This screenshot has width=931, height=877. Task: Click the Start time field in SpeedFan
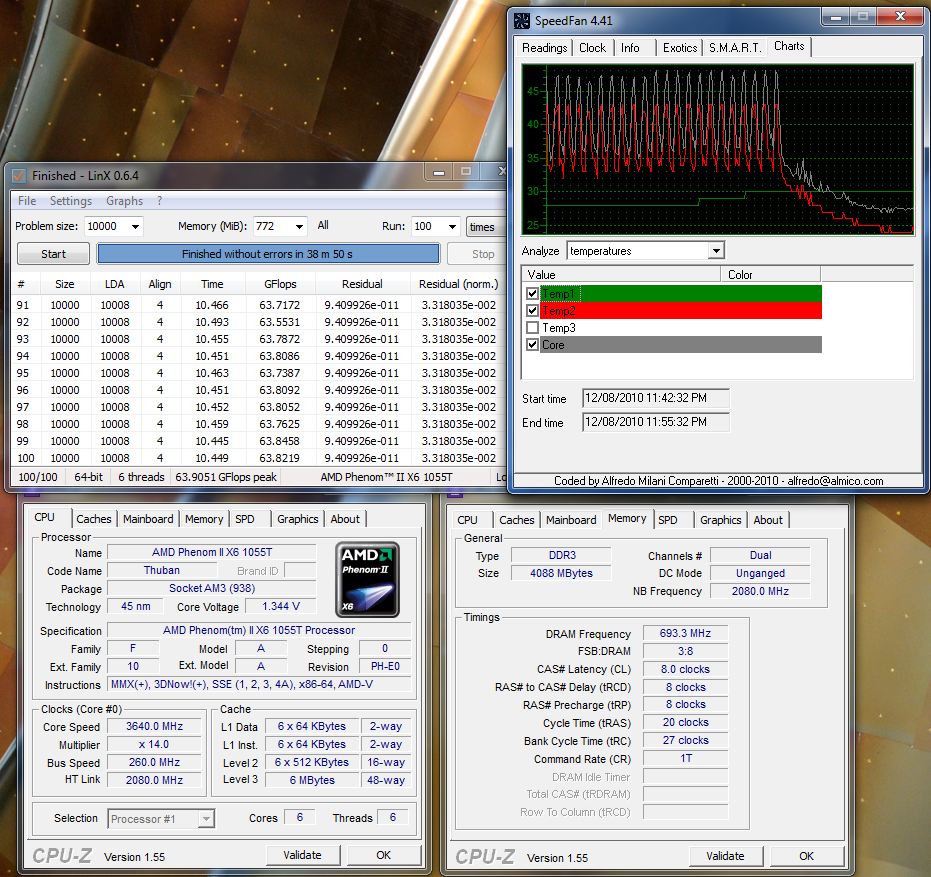[656, 398]
